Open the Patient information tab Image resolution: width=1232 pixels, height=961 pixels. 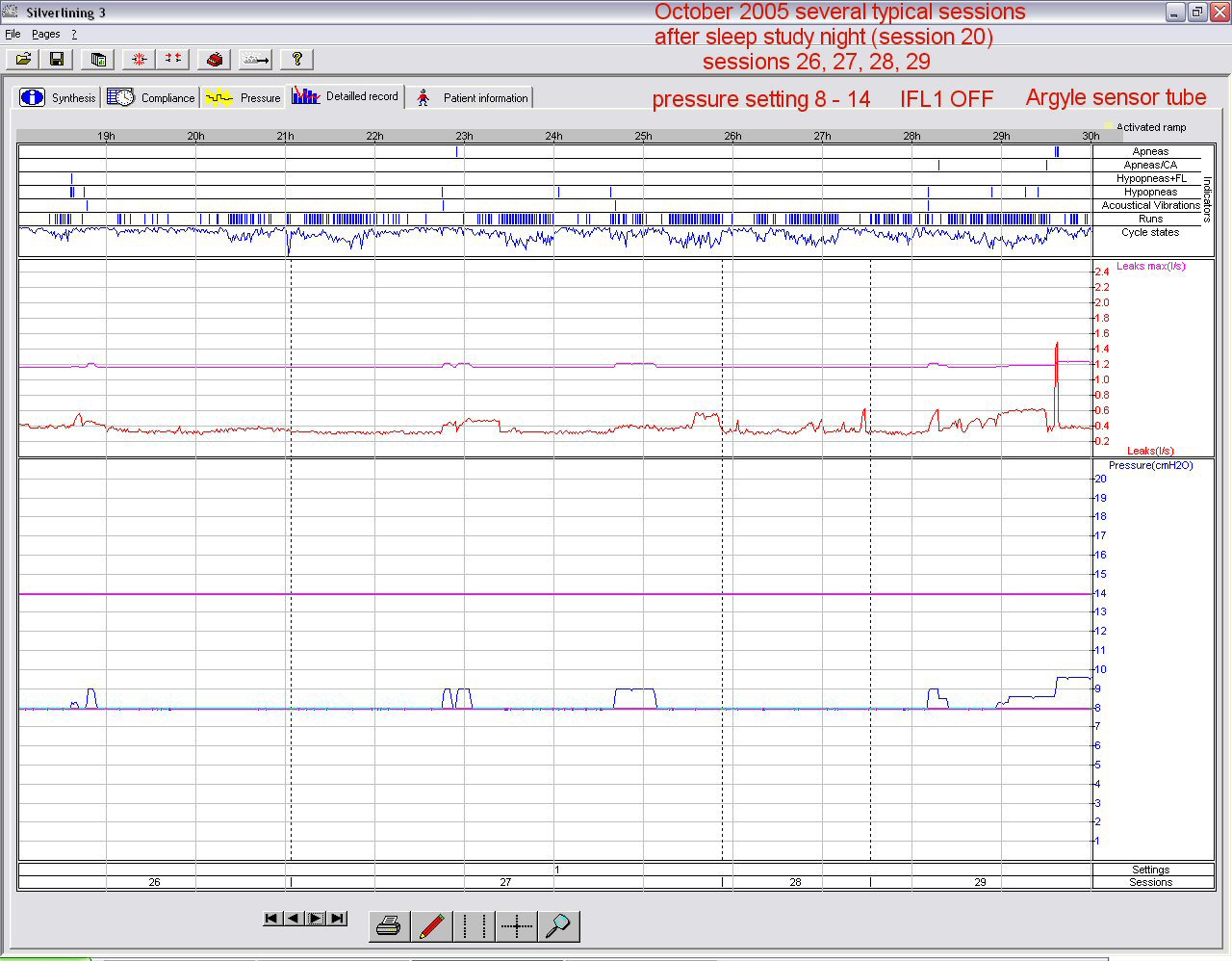472,97
